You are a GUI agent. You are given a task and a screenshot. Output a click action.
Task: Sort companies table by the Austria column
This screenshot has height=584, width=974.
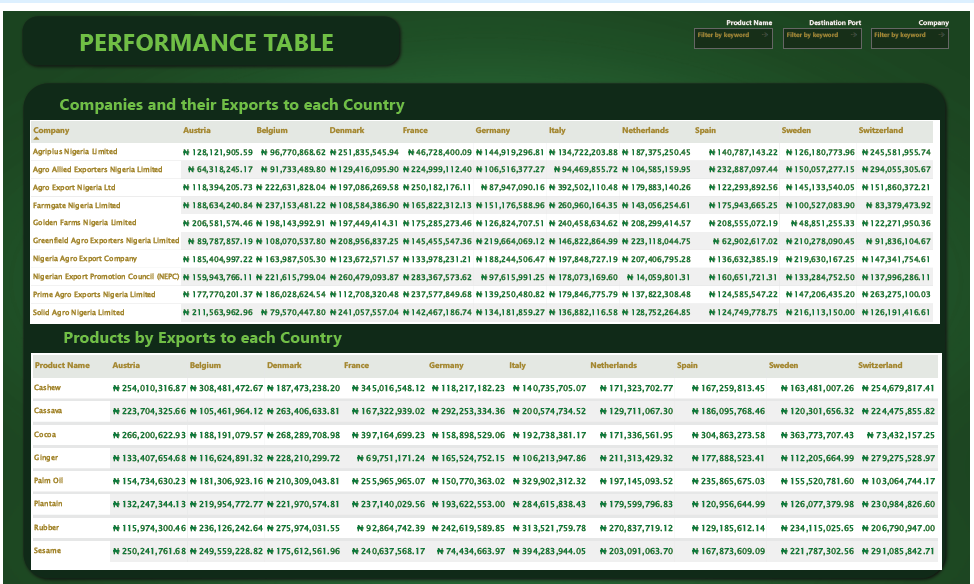pyautogui.click(x=196, y=130)
